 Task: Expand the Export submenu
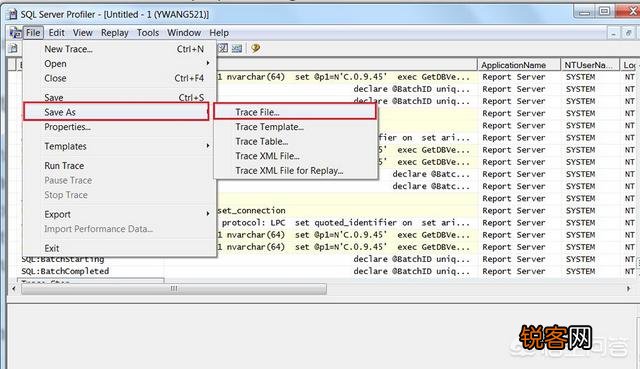pos(119,214)
